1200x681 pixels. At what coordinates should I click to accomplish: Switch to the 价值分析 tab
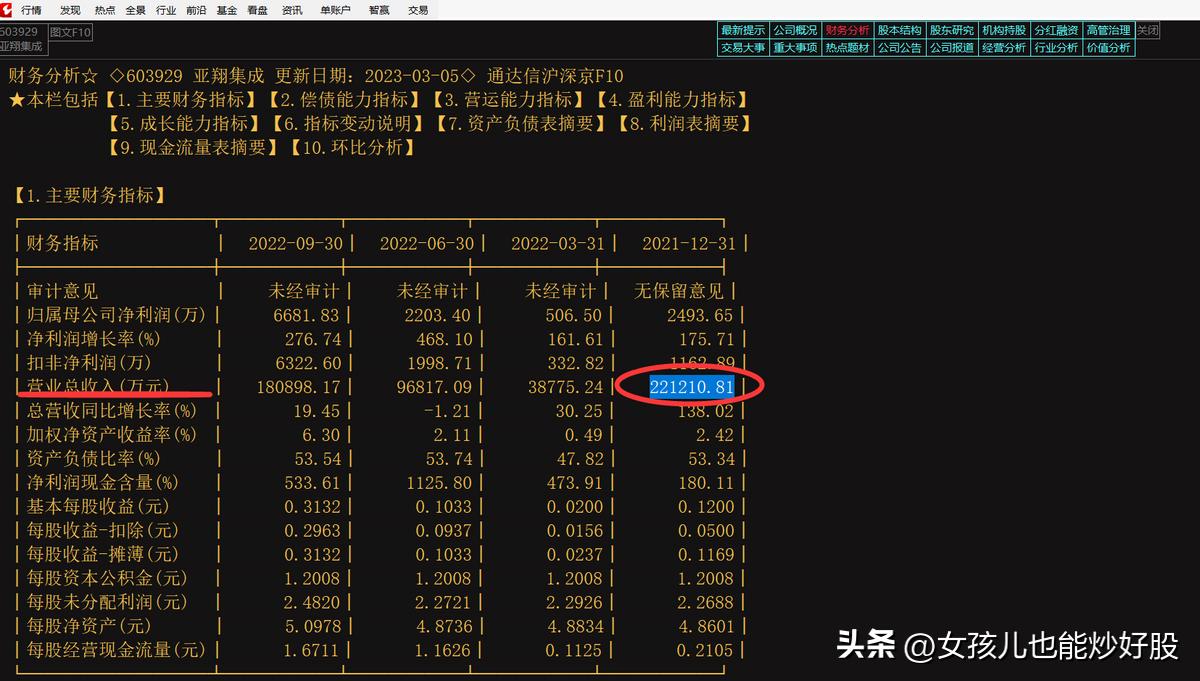(1108, 47)
